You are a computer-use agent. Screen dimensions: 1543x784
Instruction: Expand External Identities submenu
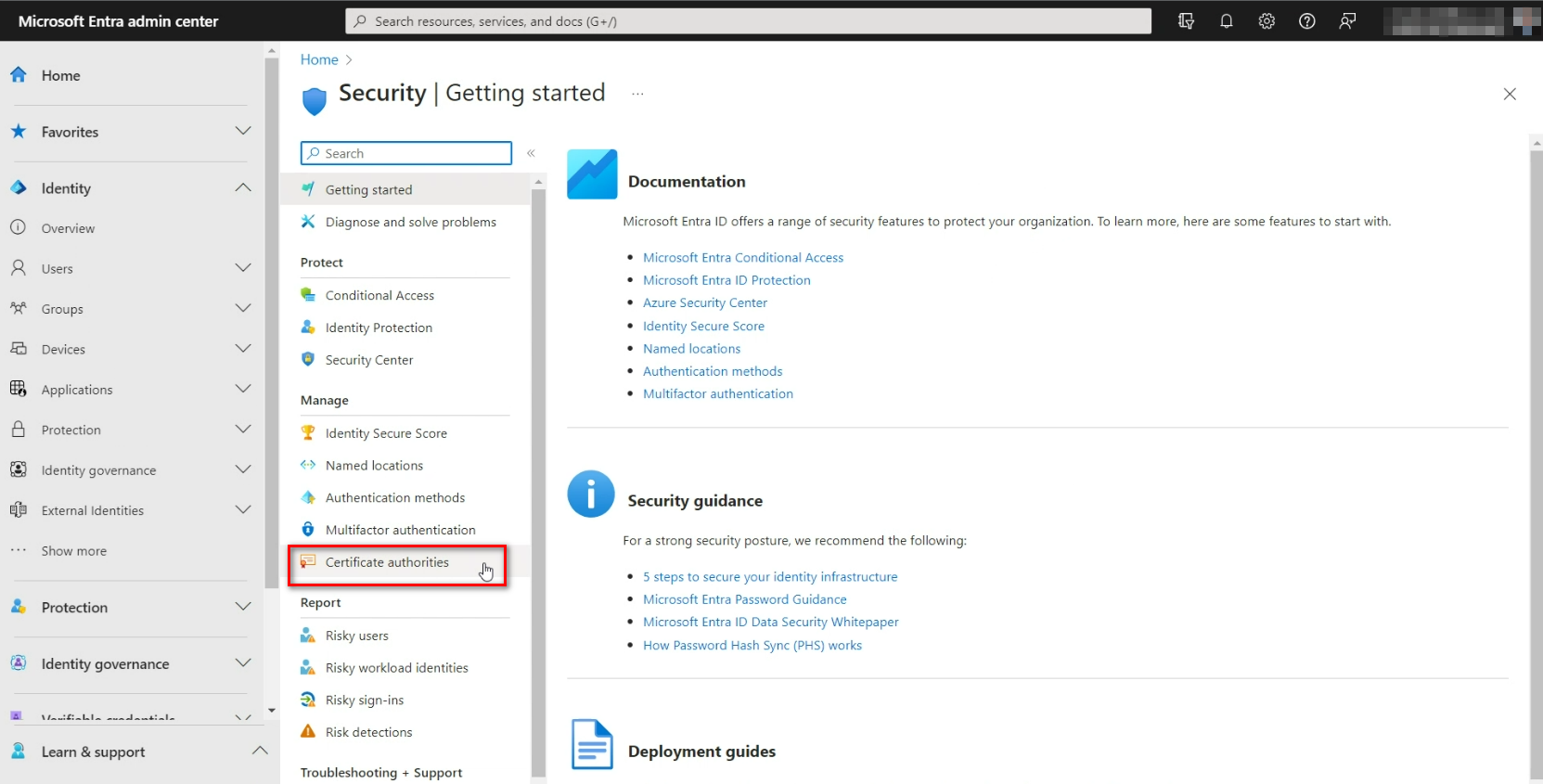click(243, 509)
